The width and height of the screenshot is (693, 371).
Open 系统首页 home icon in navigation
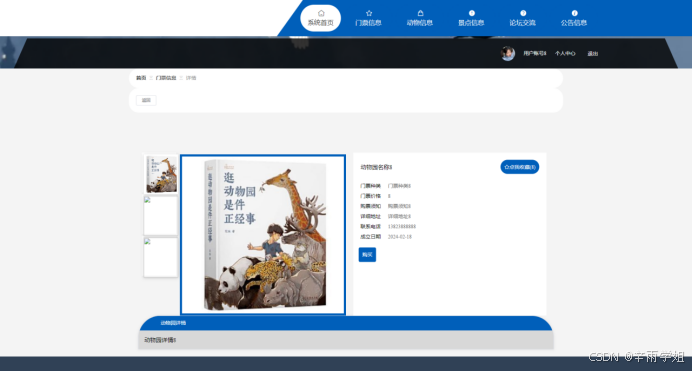321,13
